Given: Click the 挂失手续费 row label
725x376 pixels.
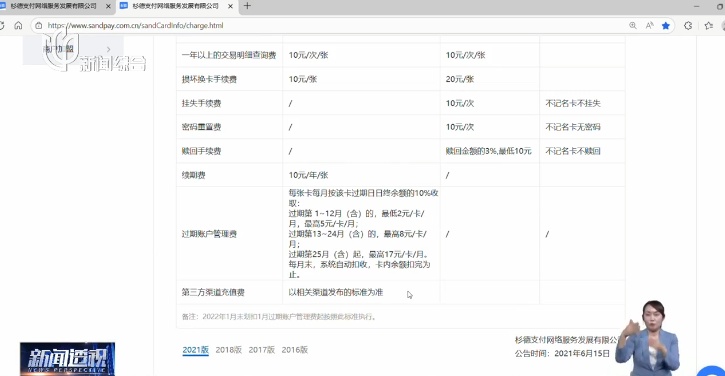Looking at the screenshot, I should pos(202,104).
